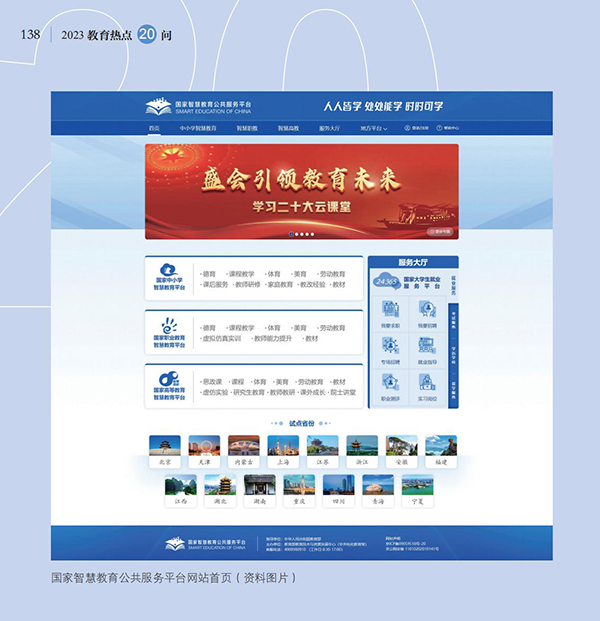Click the 更多专题 button on the banner
The width and height of the screenshot is (600, 621).
tap(440, 232)
